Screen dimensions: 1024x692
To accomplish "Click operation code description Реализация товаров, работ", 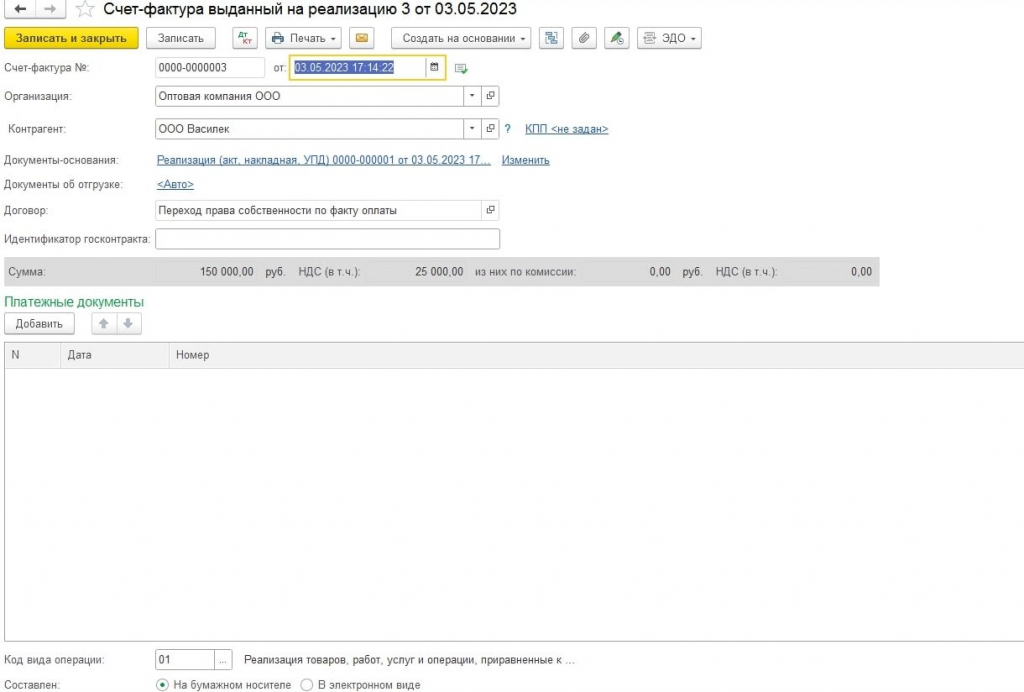I will 409,660.
